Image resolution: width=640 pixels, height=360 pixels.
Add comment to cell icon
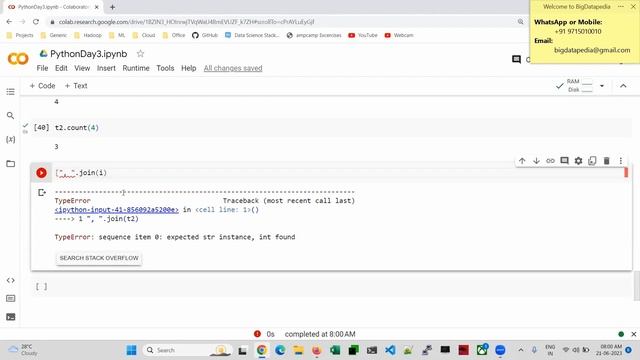tap(564, 161)
